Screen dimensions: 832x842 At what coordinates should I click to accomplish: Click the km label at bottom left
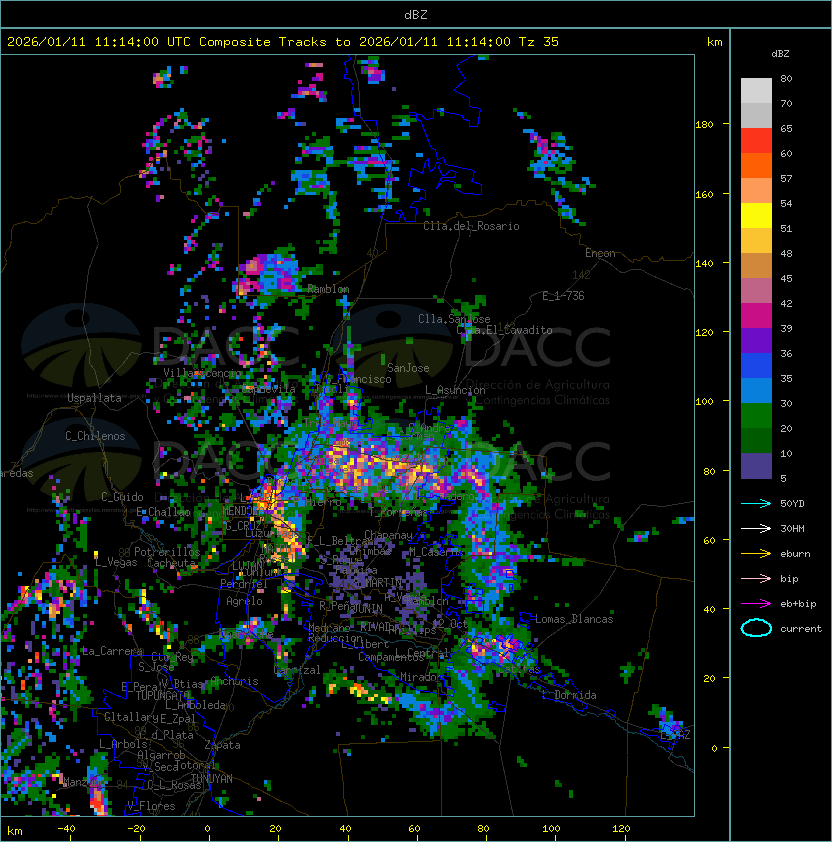(15, 831)
